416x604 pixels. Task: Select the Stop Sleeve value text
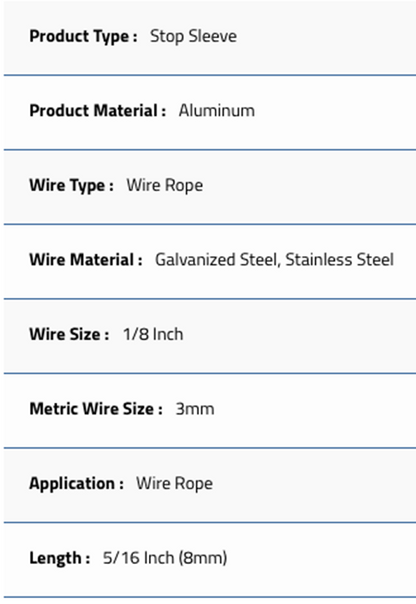pos(193,37)
